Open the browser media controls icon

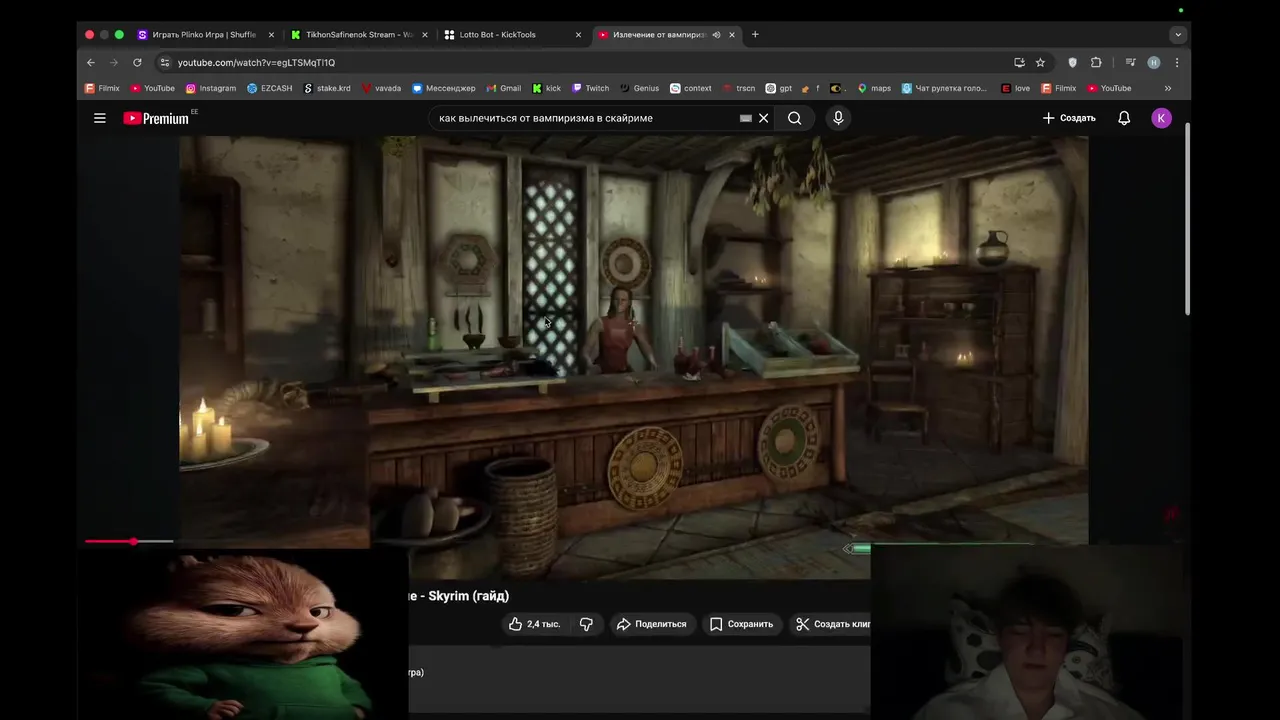pyautogui.click(x=1130, y=62)
